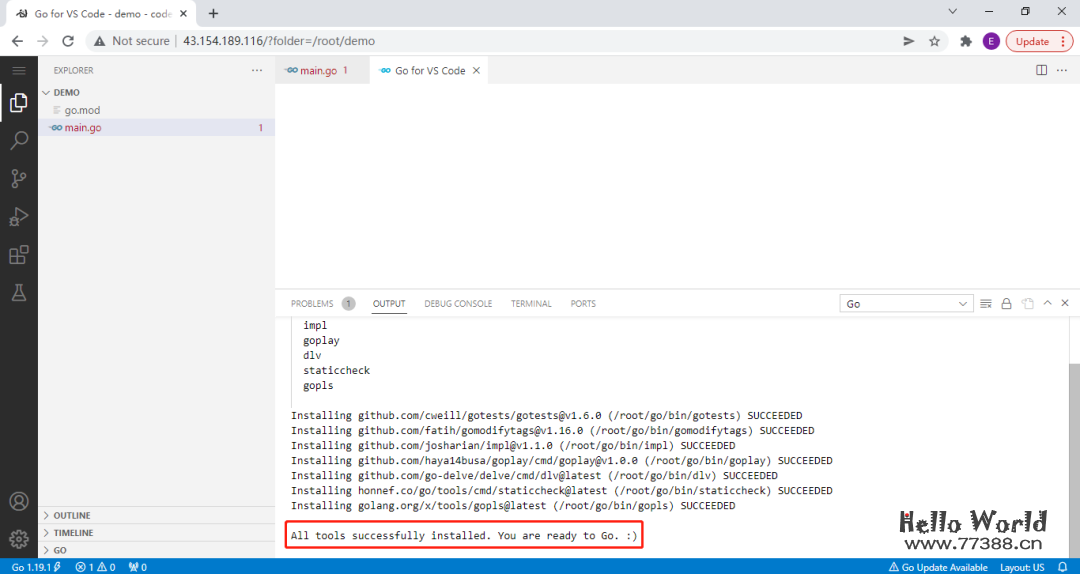Viewport: 1080px width, 574px height.
Task: Click the gotests installation output line
Action: 546,416
